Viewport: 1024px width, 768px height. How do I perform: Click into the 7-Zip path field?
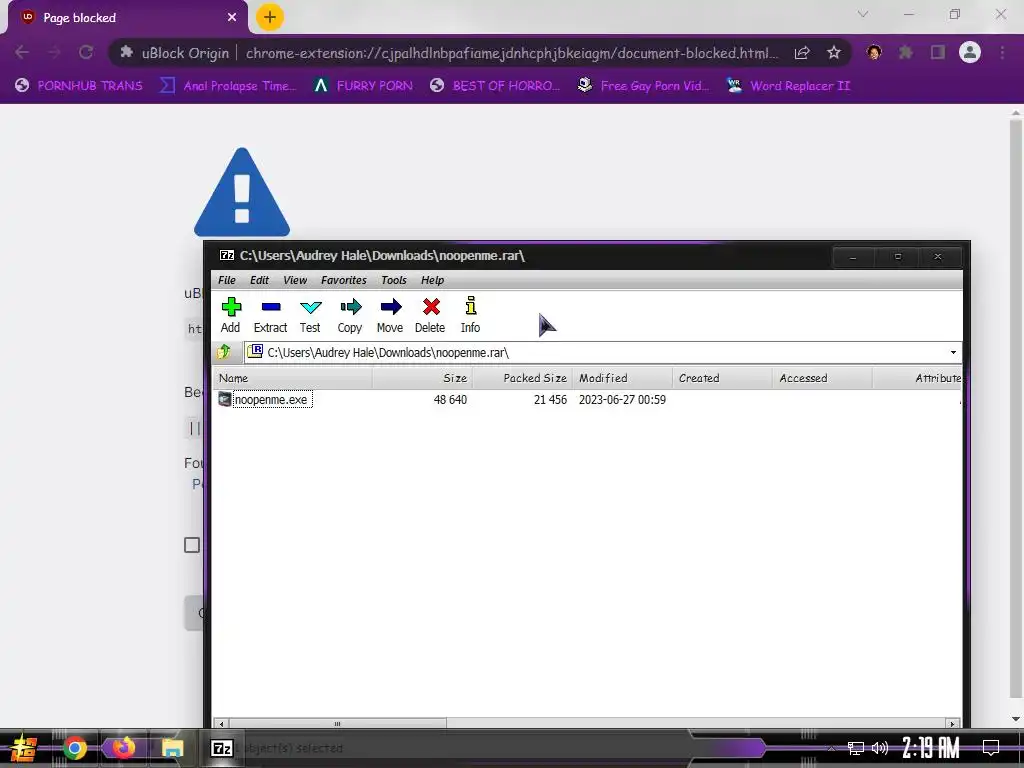(594, 353)
